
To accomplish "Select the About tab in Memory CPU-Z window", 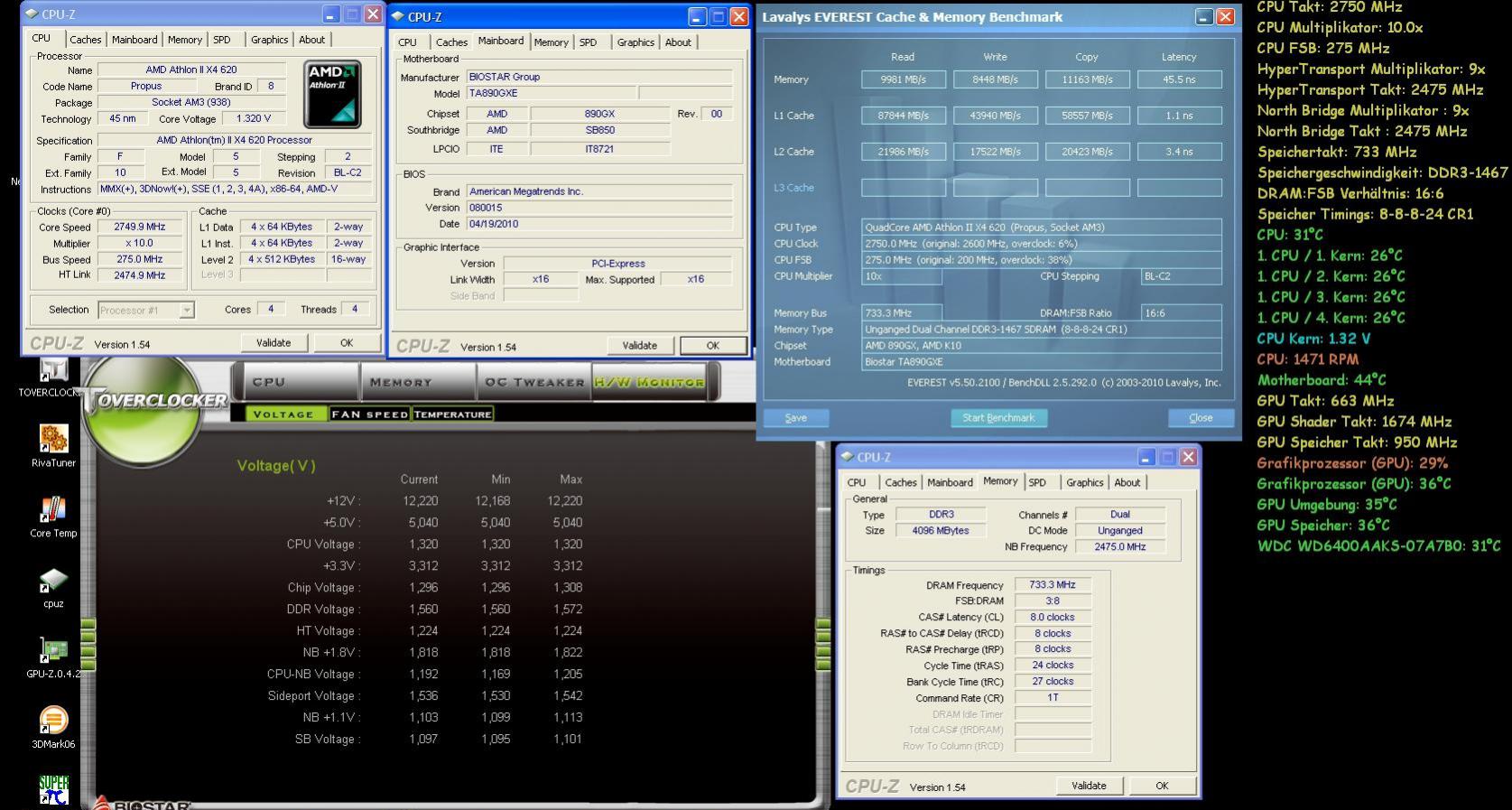I will (1127, 483).
